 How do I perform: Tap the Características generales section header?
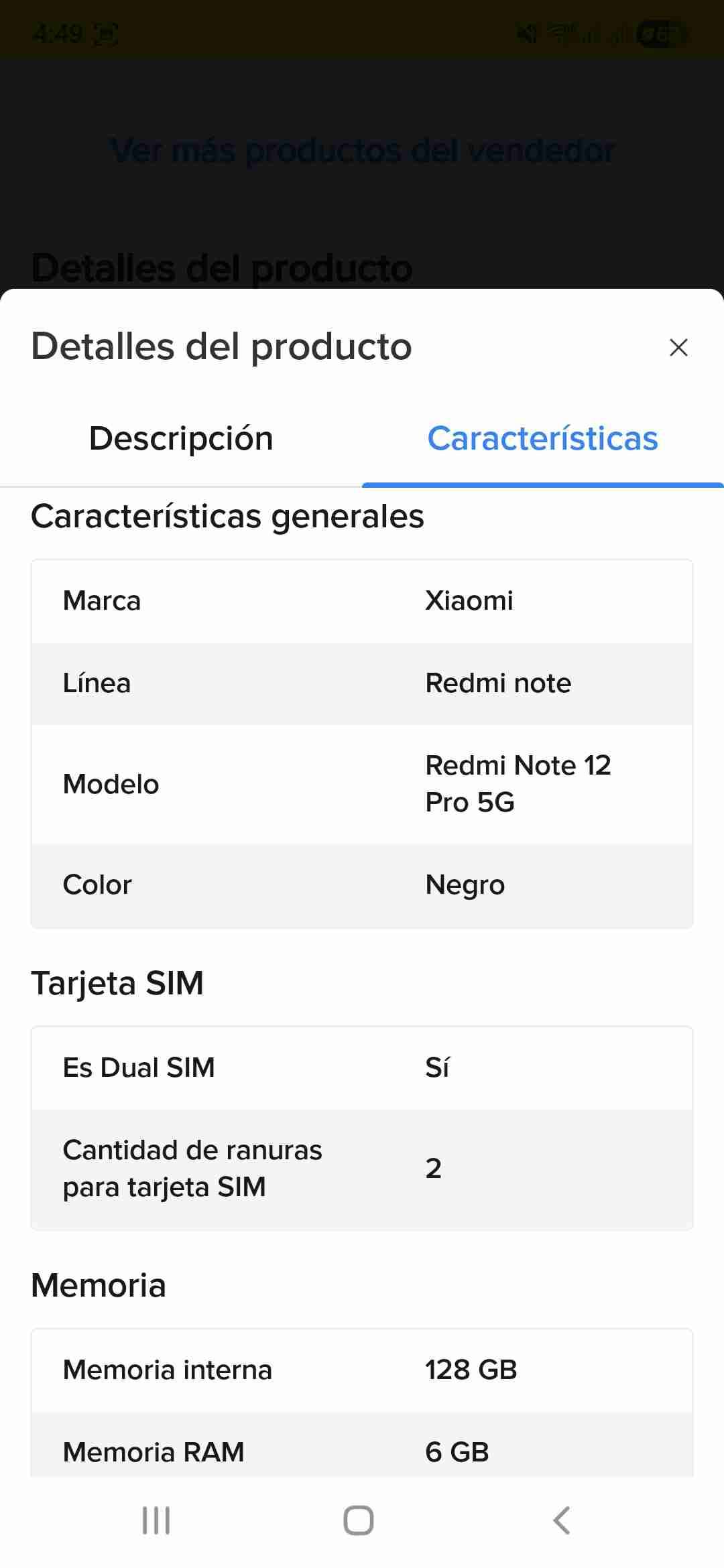tap(227, 516)
